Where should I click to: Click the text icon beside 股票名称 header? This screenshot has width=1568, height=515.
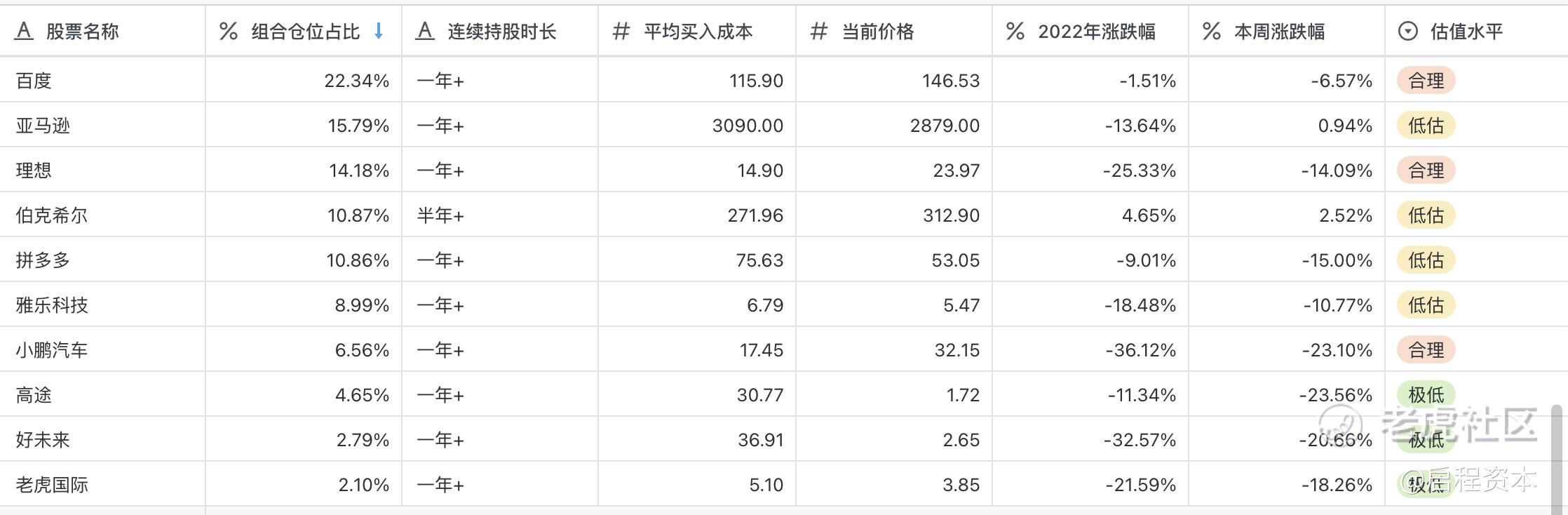pos(24,31)
